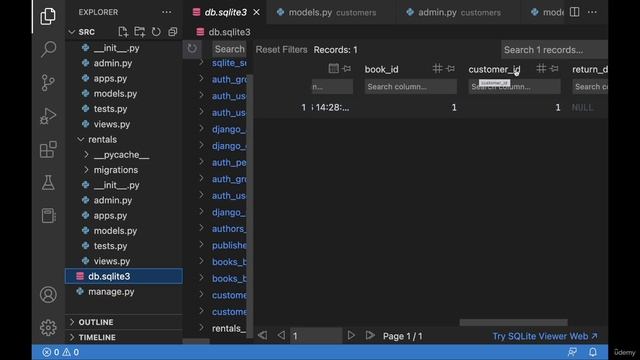Go to first page of records
640x360 pixels.
[x=262, y=336]
